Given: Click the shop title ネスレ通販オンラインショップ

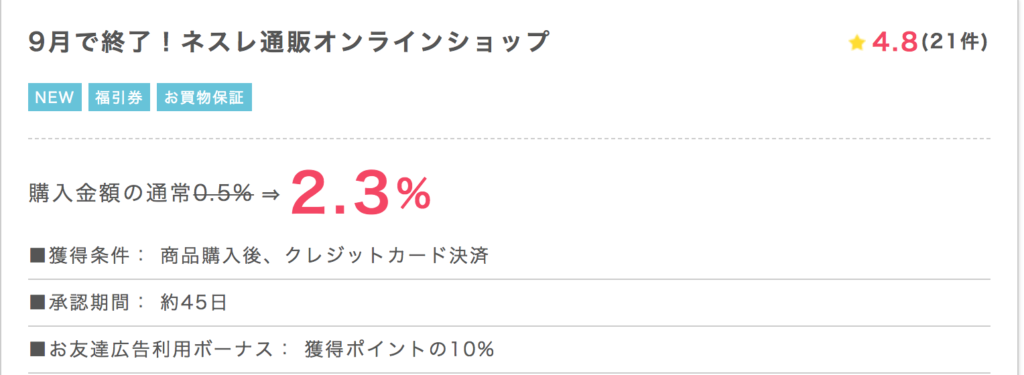Looking at the screenshot, I should pyautogui.click(x=364, y=42).
